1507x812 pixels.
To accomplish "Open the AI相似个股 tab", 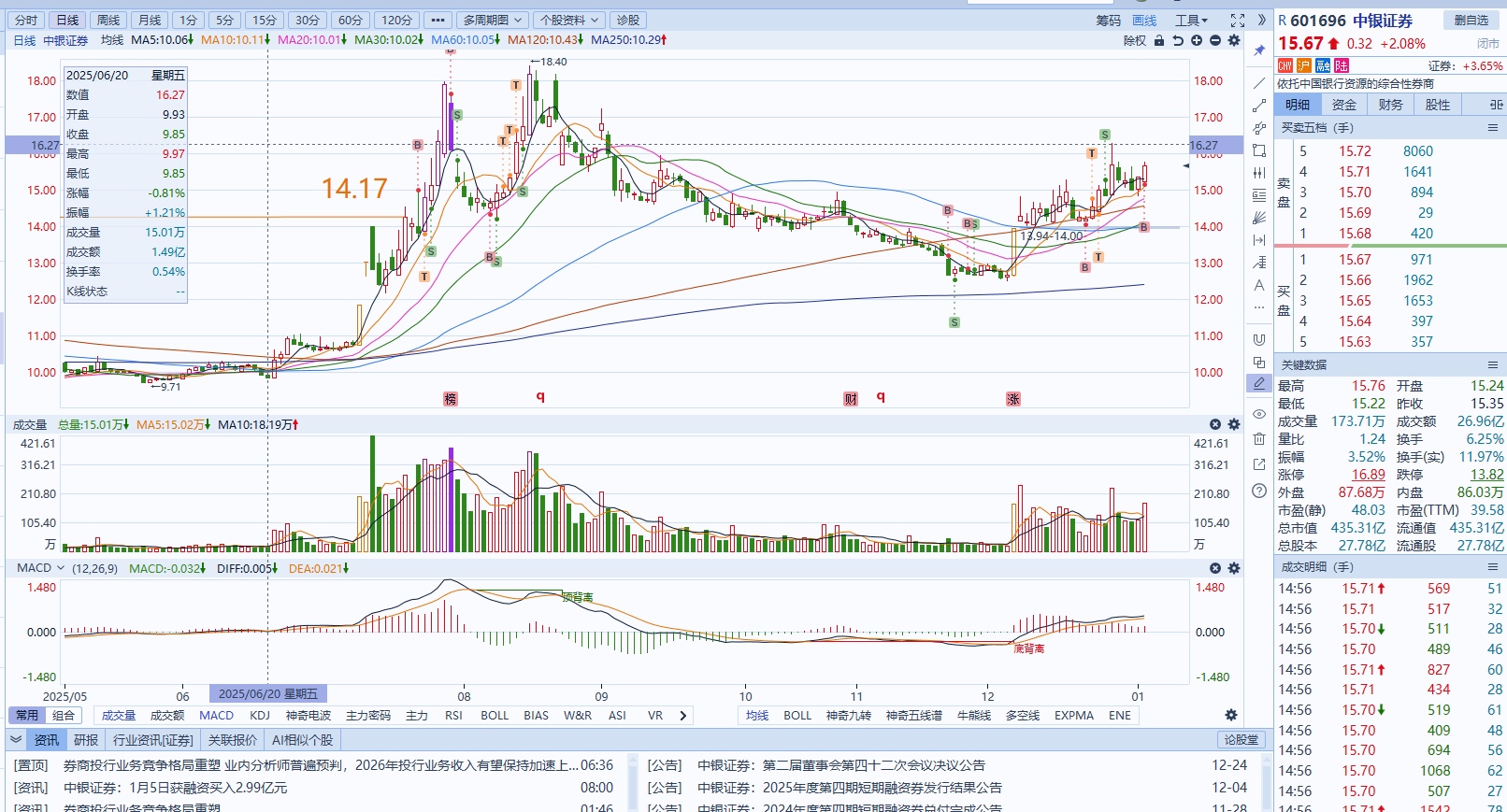I will pos(303,739).
